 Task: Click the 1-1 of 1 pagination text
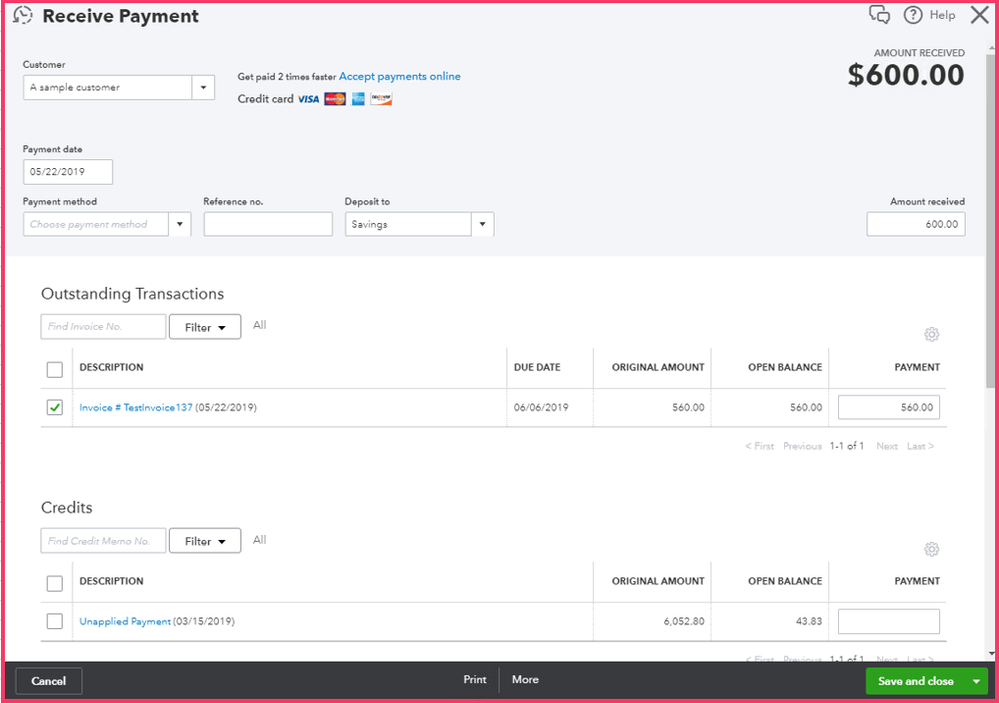click(847, 446)
